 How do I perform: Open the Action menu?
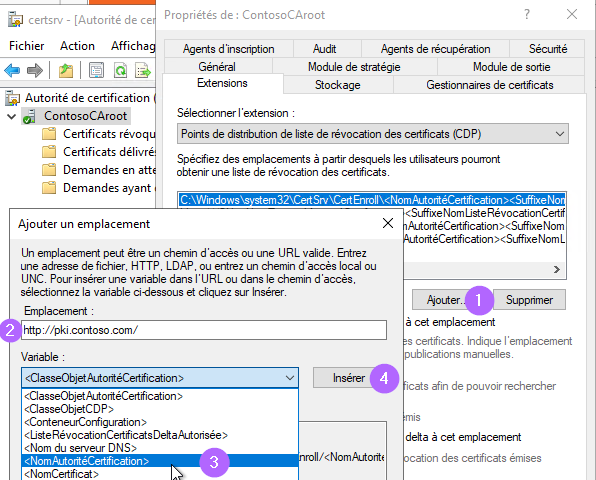point(77,46)
